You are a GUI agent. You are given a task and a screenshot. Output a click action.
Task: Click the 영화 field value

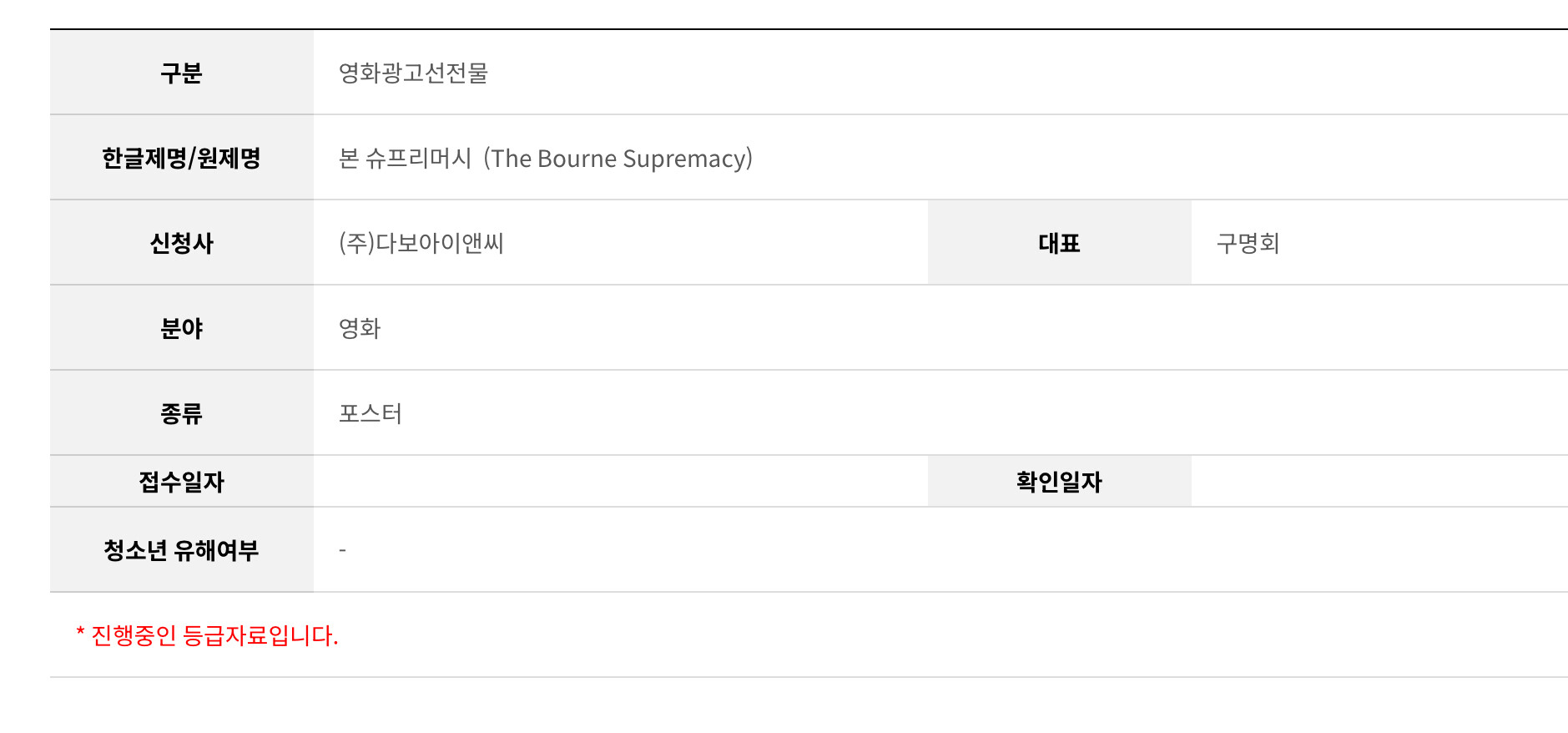pyautogui.click(x=360, y=328)
